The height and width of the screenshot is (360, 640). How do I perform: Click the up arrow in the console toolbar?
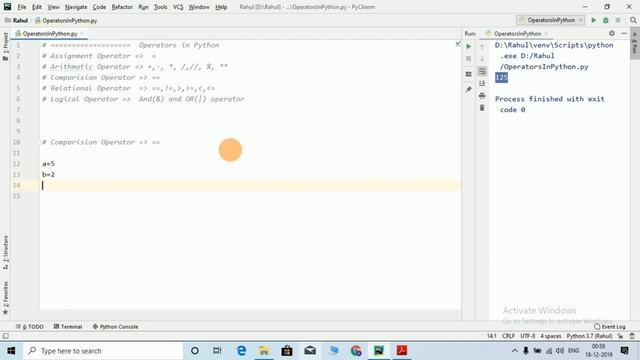(482, 47)
